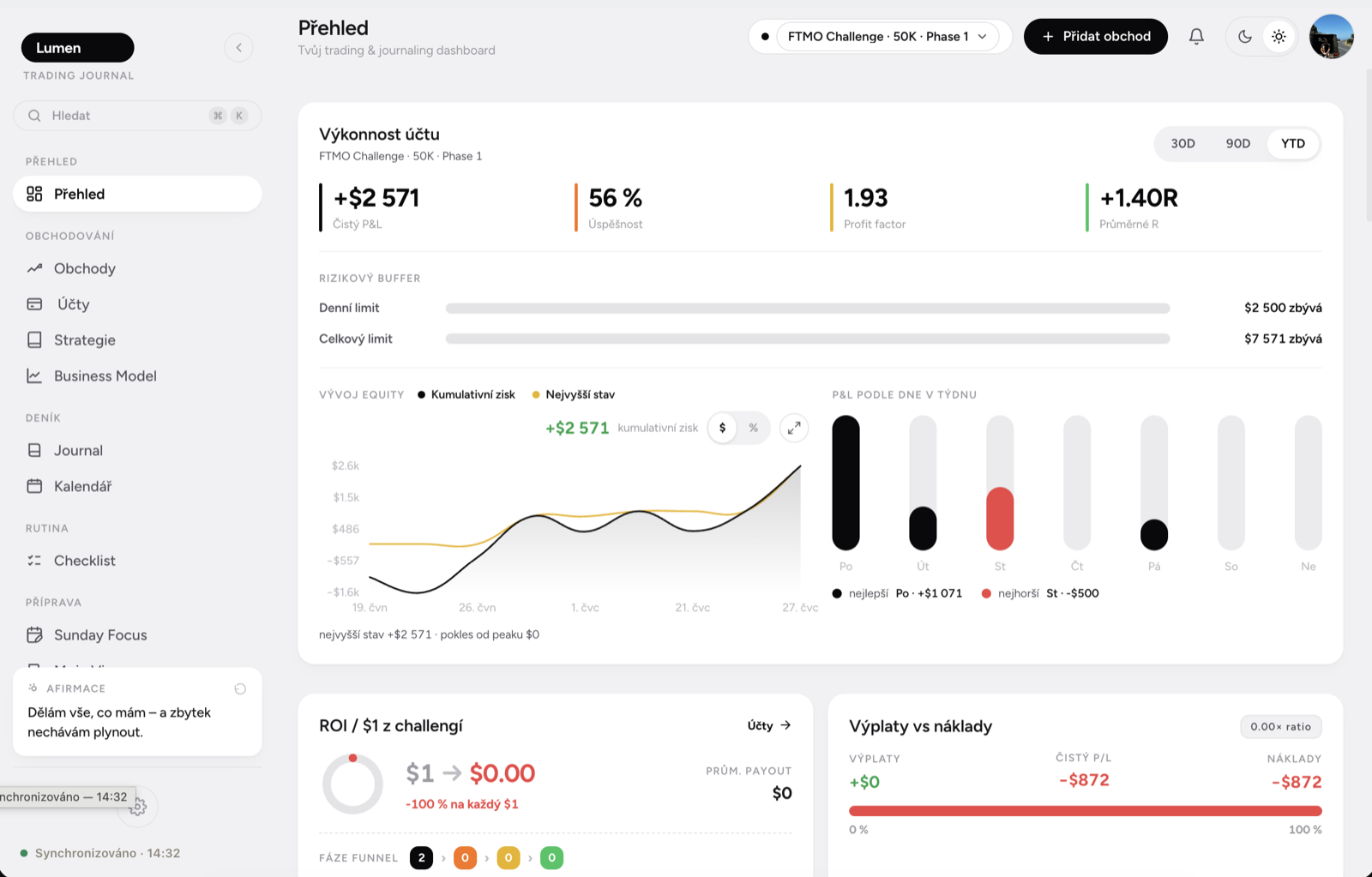Refresh the affirmation card
Image resolution: width=1372 pixels, height=877 pixels.
pyautogui.click(x=240, y=688)
